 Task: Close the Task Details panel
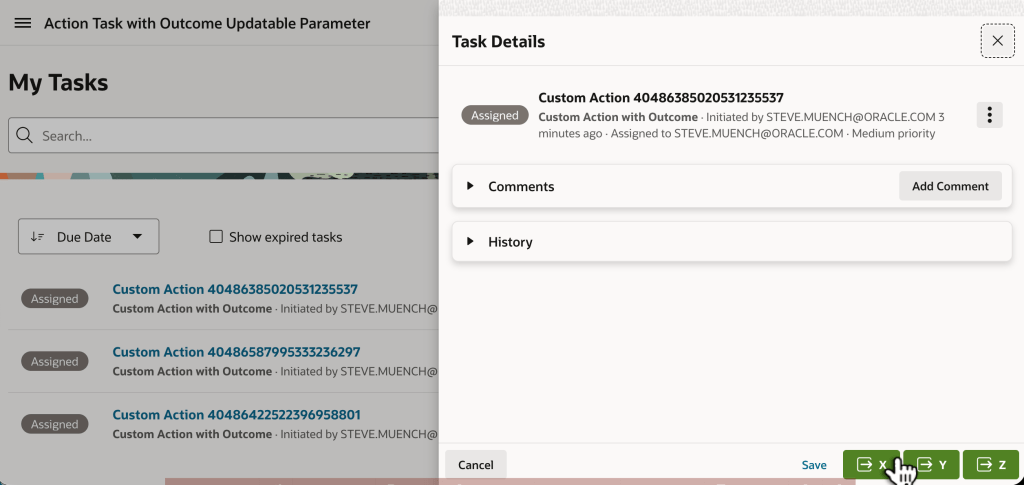pos(997,41)
